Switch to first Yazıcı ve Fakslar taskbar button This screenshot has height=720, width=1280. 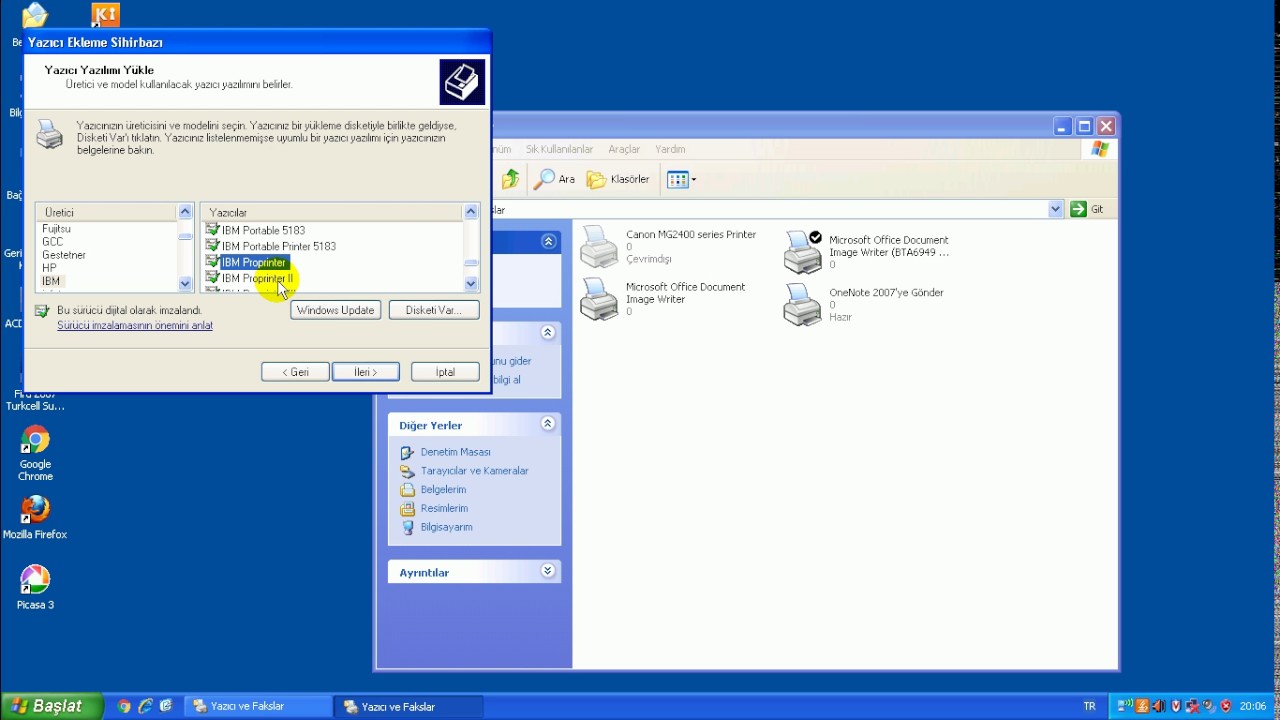258,706
